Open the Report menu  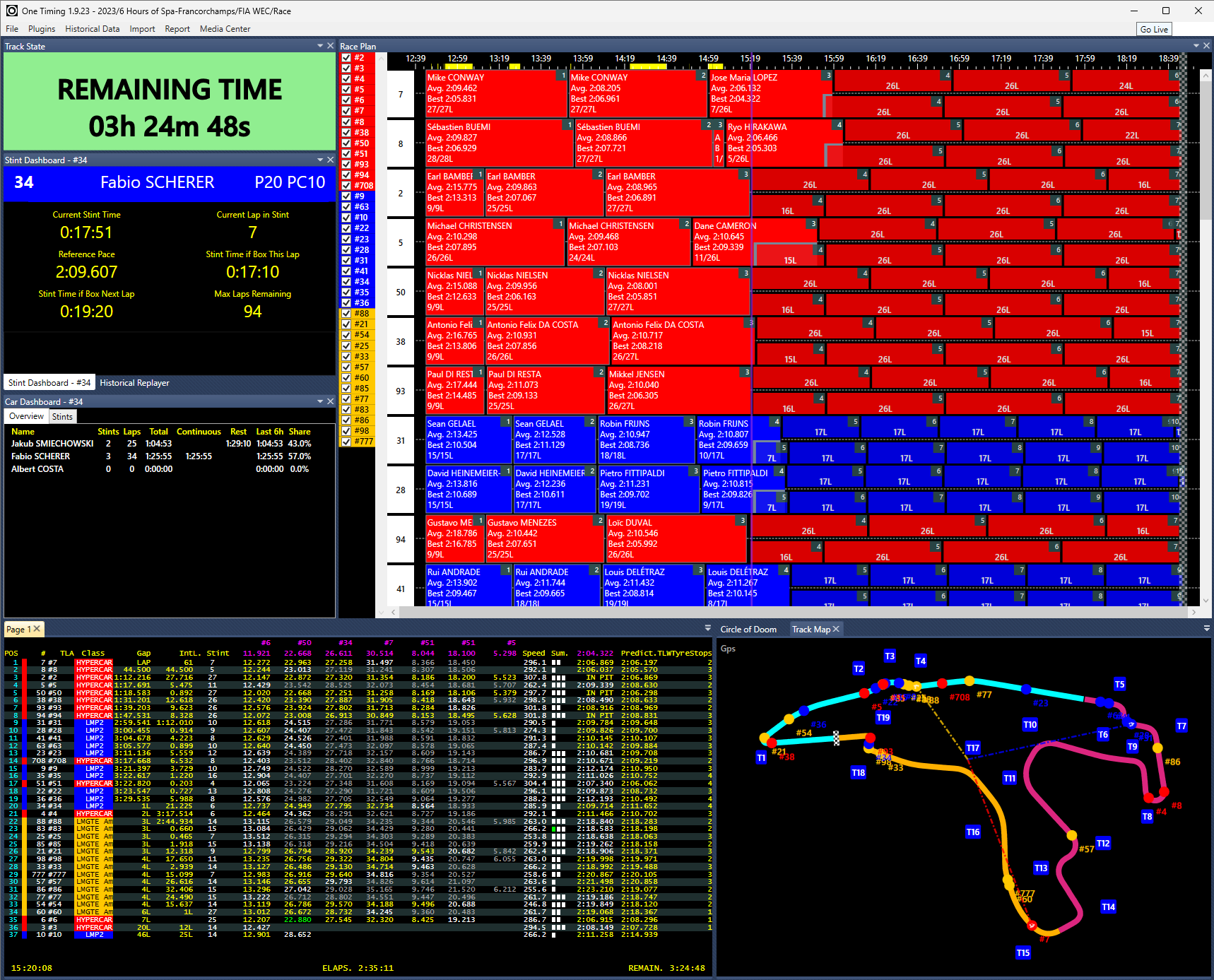(177, 29)
